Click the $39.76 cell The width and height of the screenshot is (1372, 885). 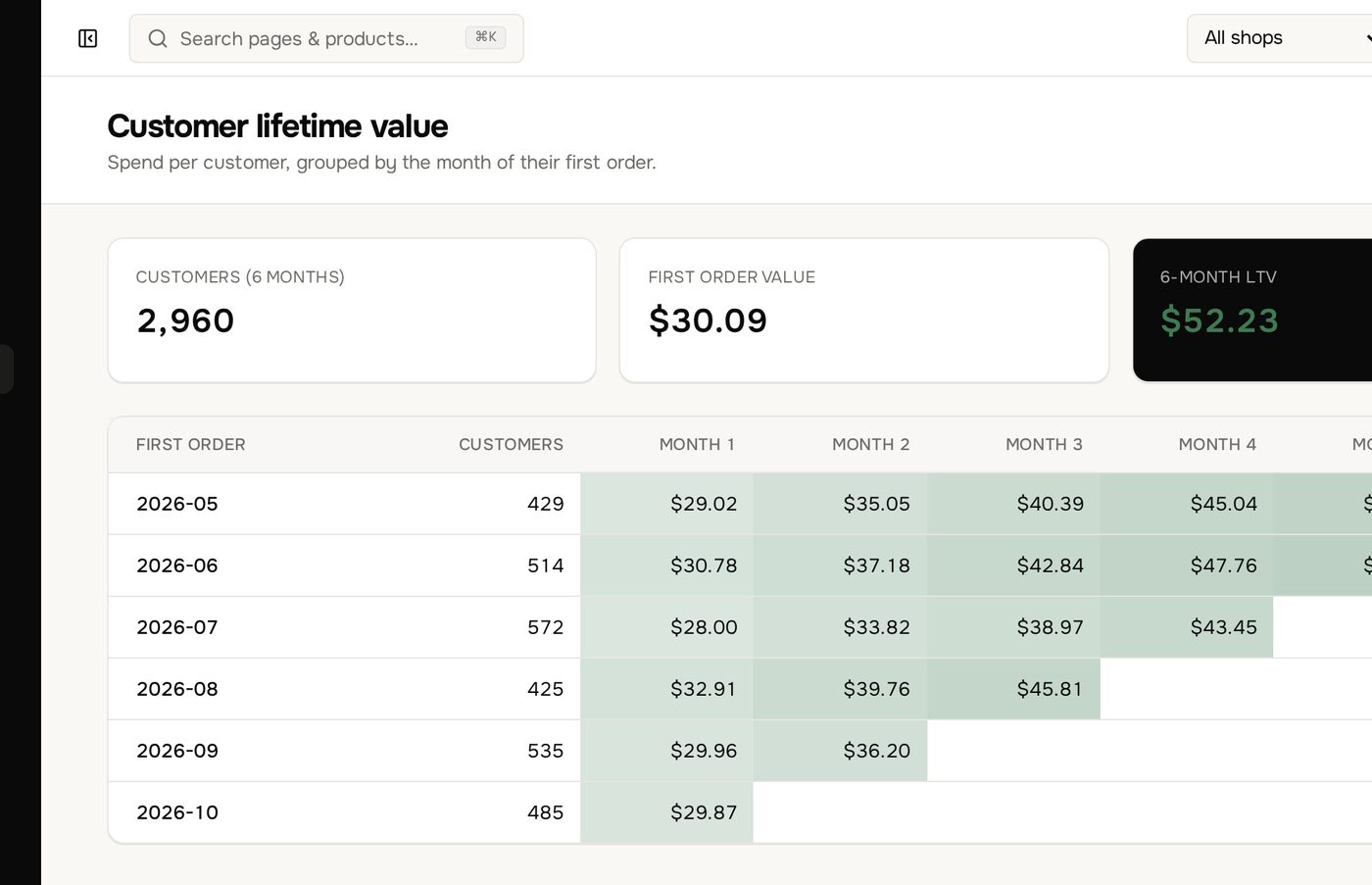point(840,689)
